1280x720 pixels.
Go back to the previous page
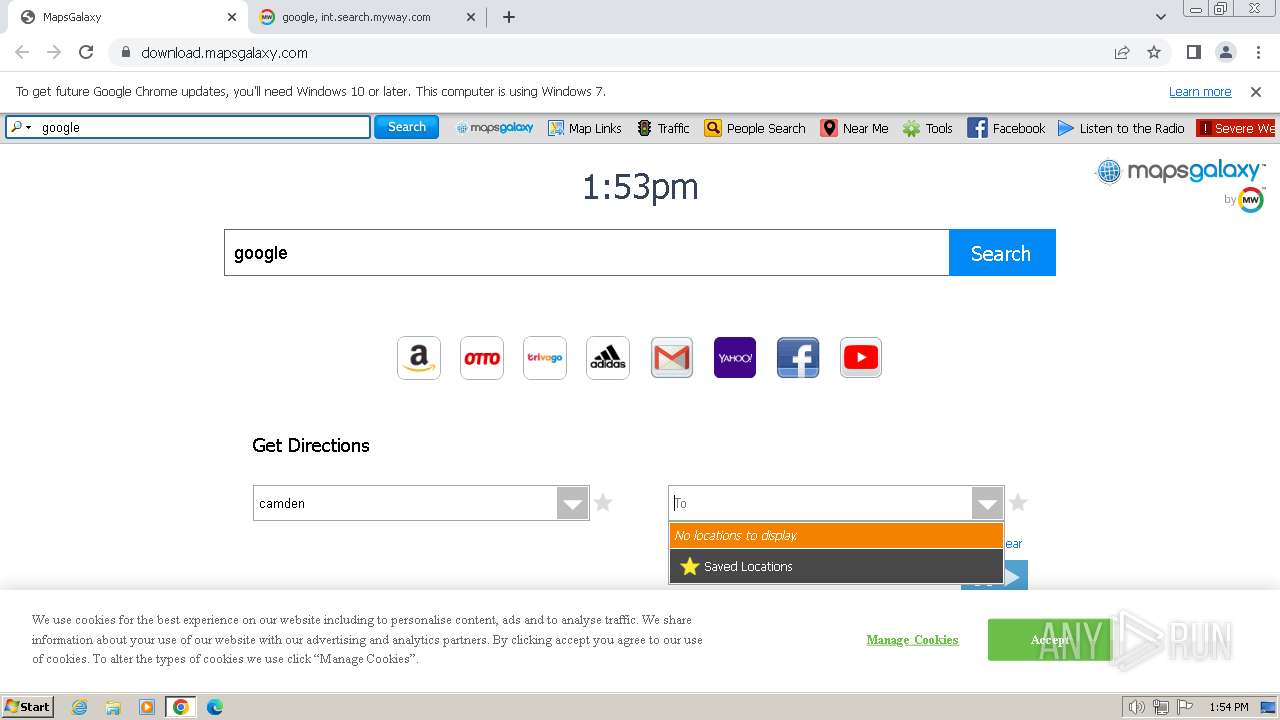coord(22,52)
